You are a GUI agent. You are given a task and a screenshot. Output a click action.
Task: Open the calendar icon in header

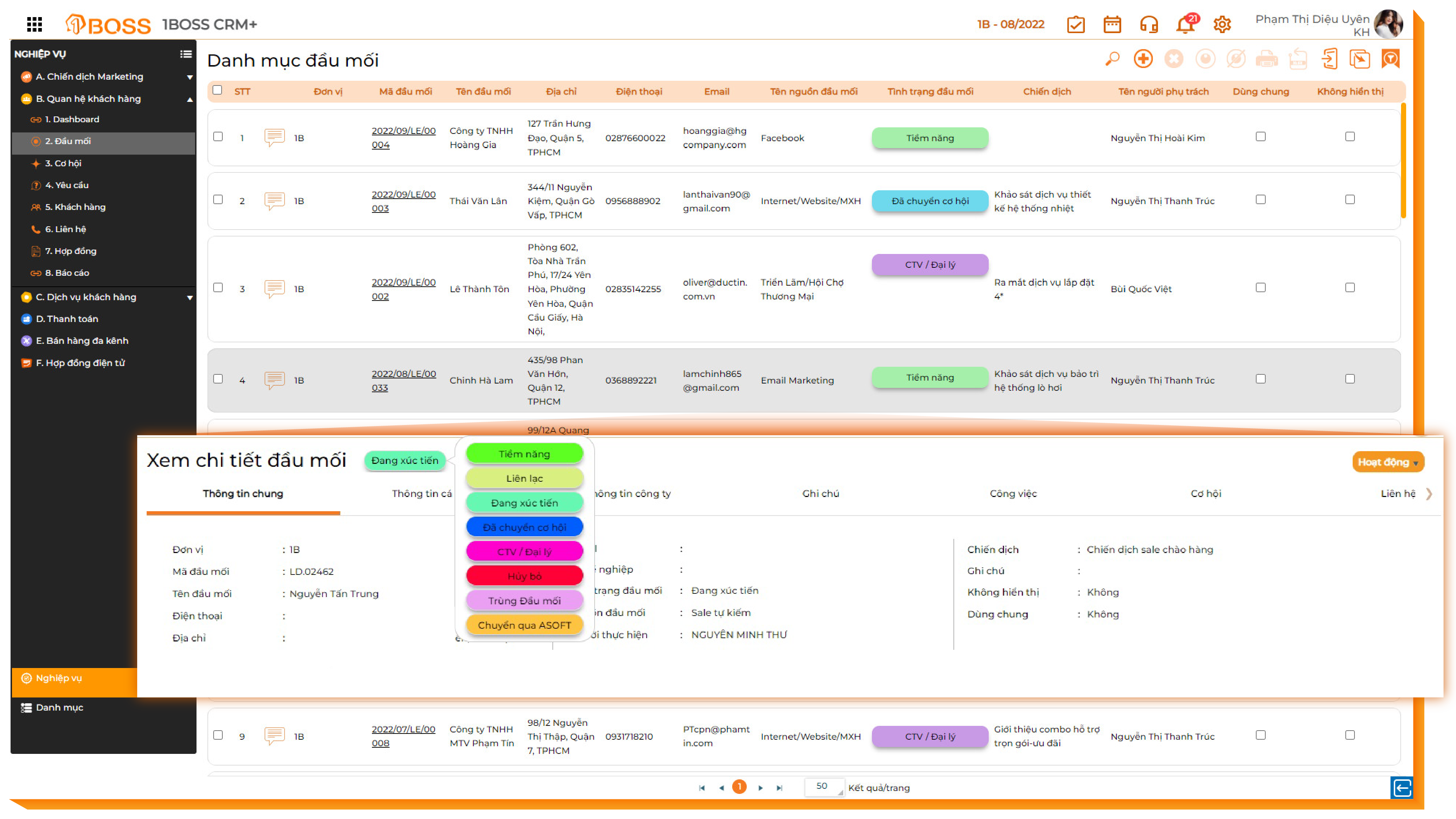[x=1112, y=25]
